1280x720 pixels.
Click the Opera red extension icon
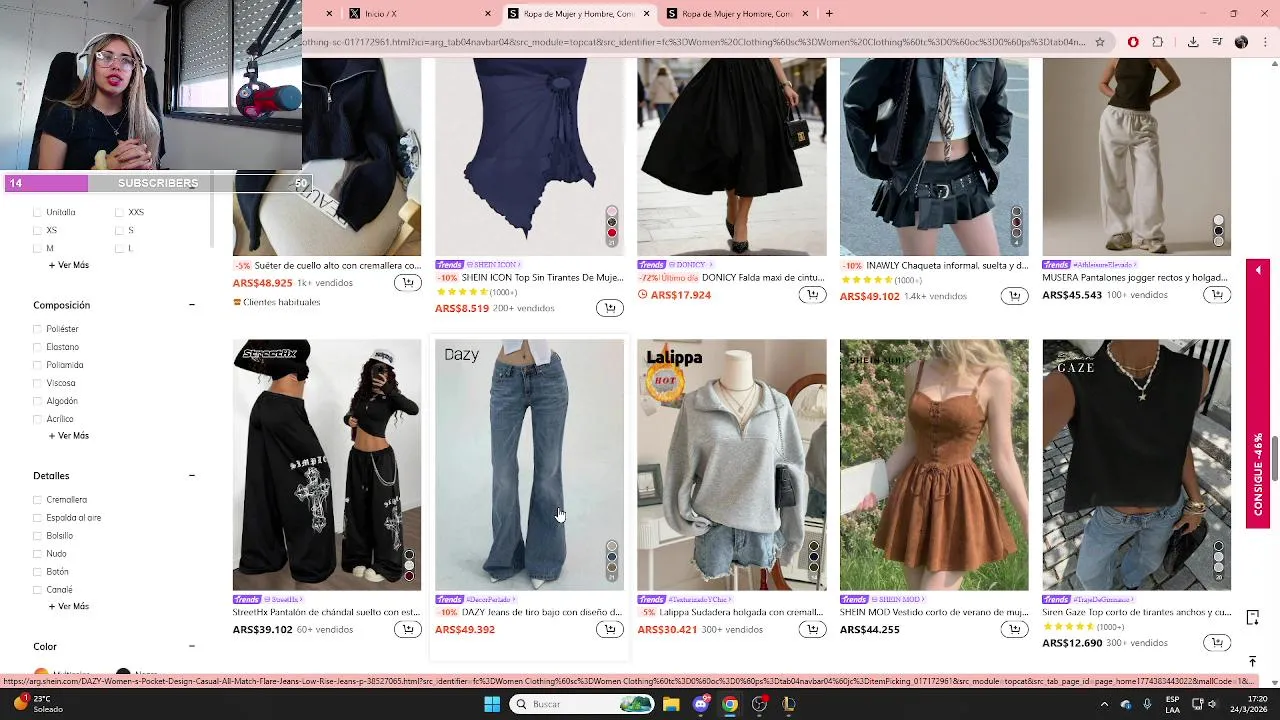pyautogui.click(x=1133, y=42)
